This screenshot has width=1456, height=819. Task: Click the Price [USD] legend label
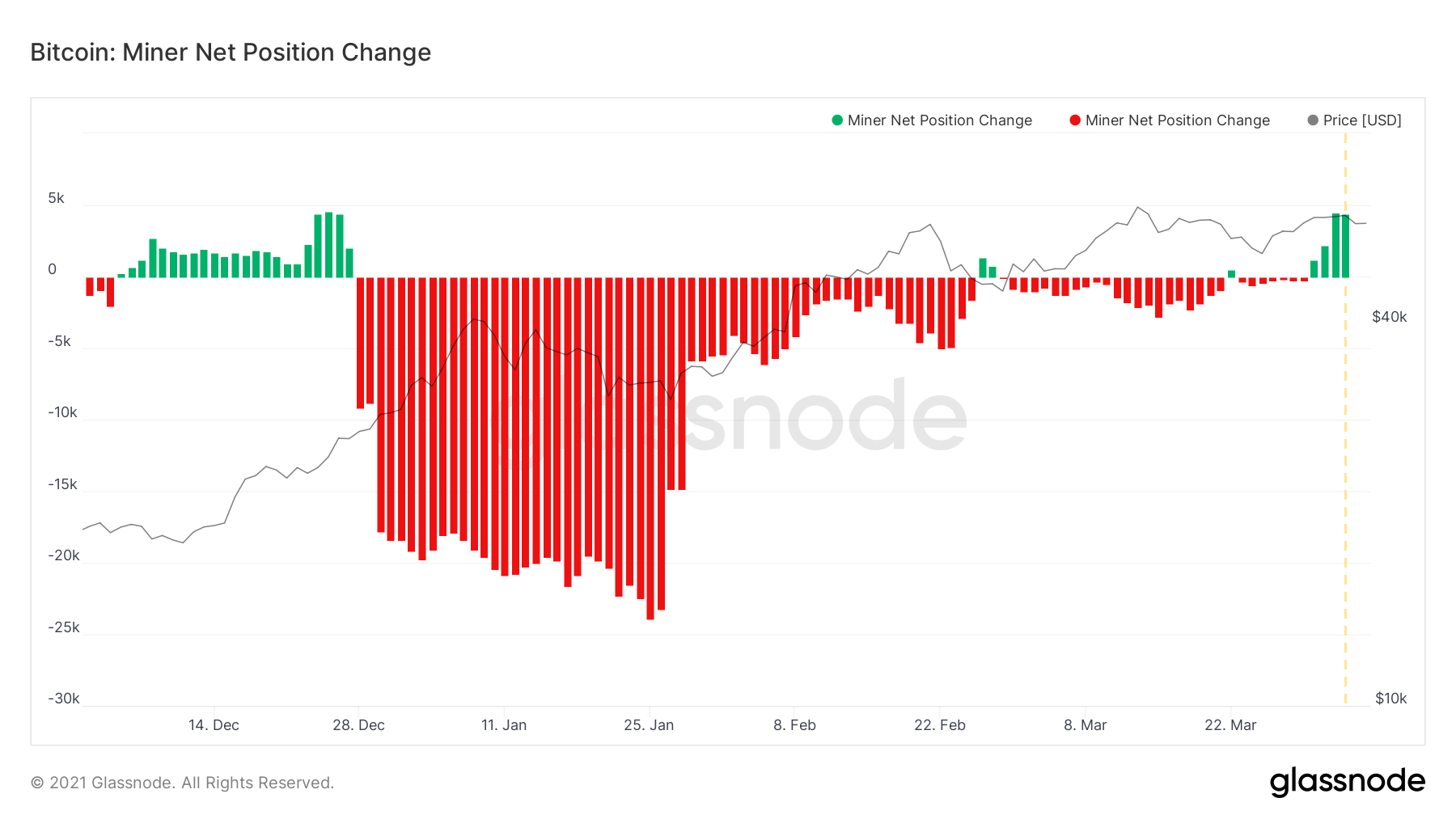click(1362, 120)
